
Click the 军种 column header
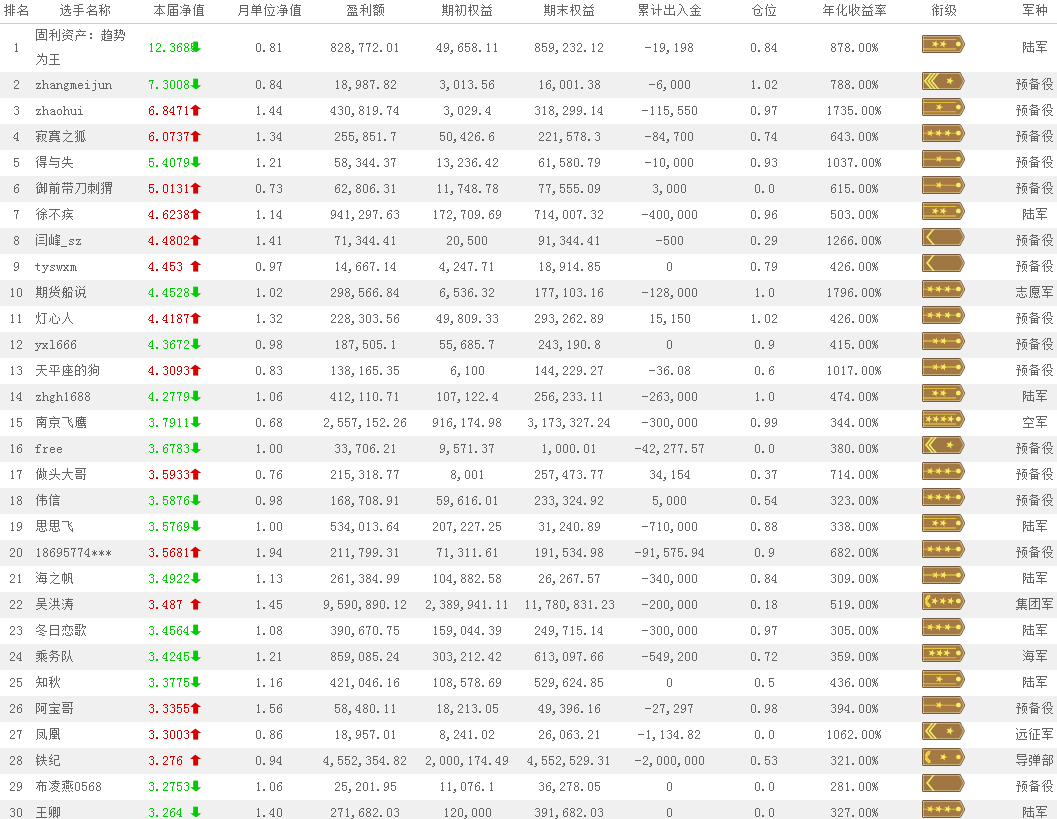[x=1034, y=10]
